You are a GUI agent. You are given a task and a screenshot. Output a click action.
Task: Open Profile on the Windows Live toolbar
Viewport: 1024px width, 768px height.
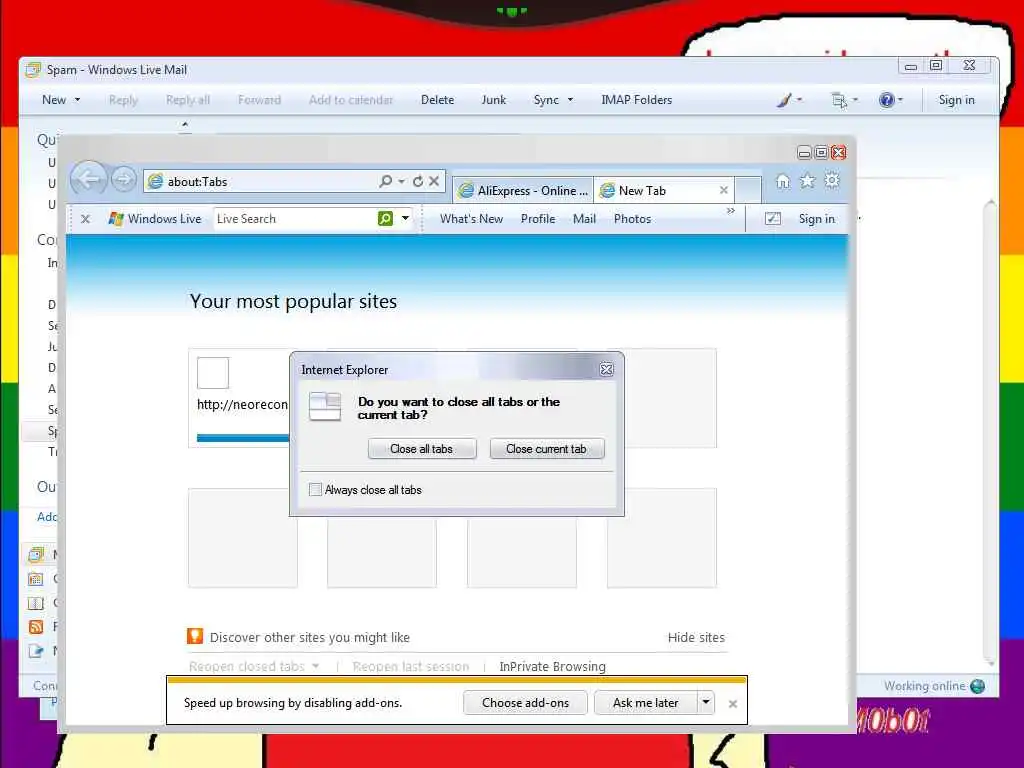[x=538, y=219]
